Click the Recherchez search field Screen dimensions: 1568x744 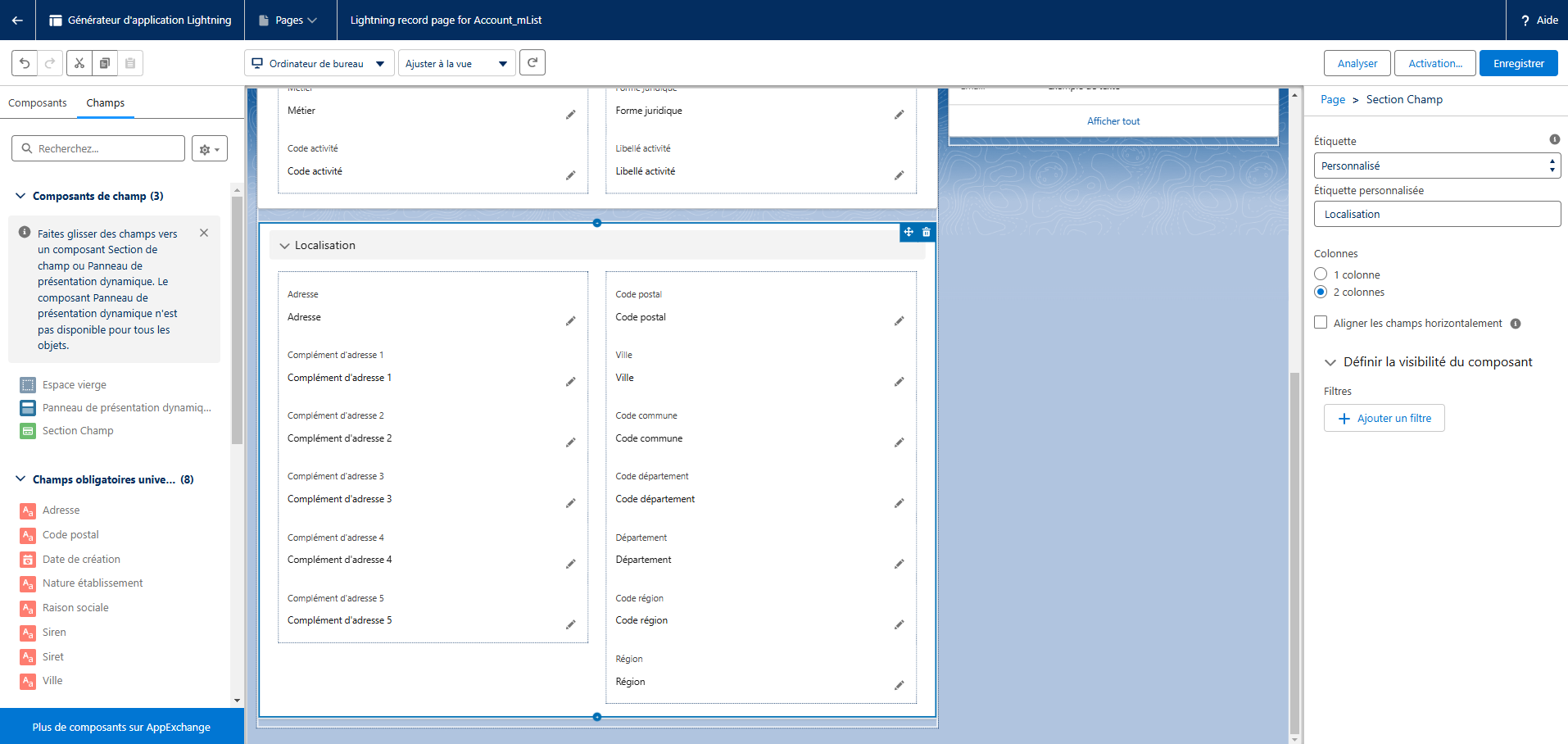tap(98, 148)
